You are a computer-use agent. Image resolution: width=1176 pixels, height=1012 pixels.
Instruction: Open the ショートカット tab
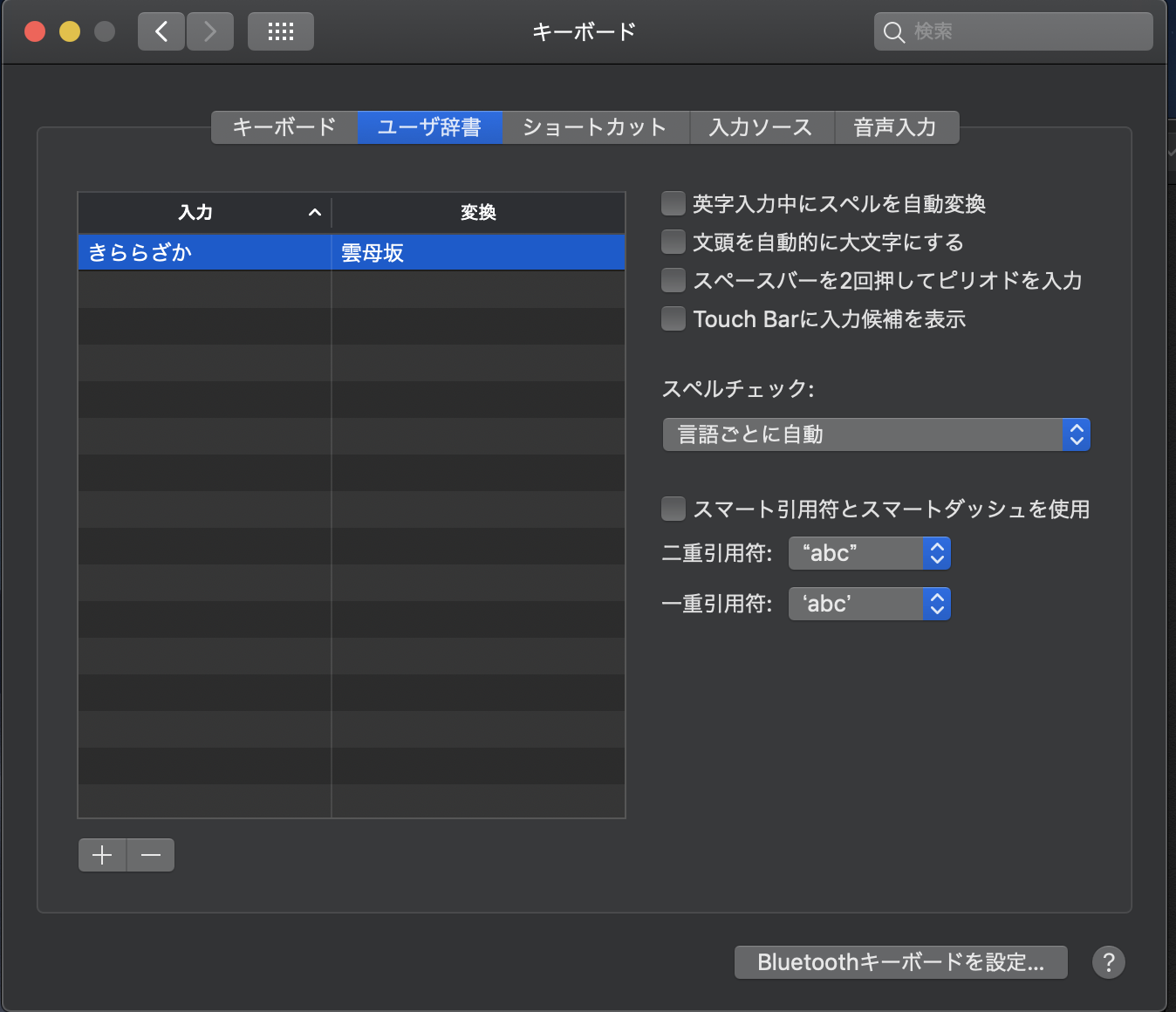click(x=595, y=127)
